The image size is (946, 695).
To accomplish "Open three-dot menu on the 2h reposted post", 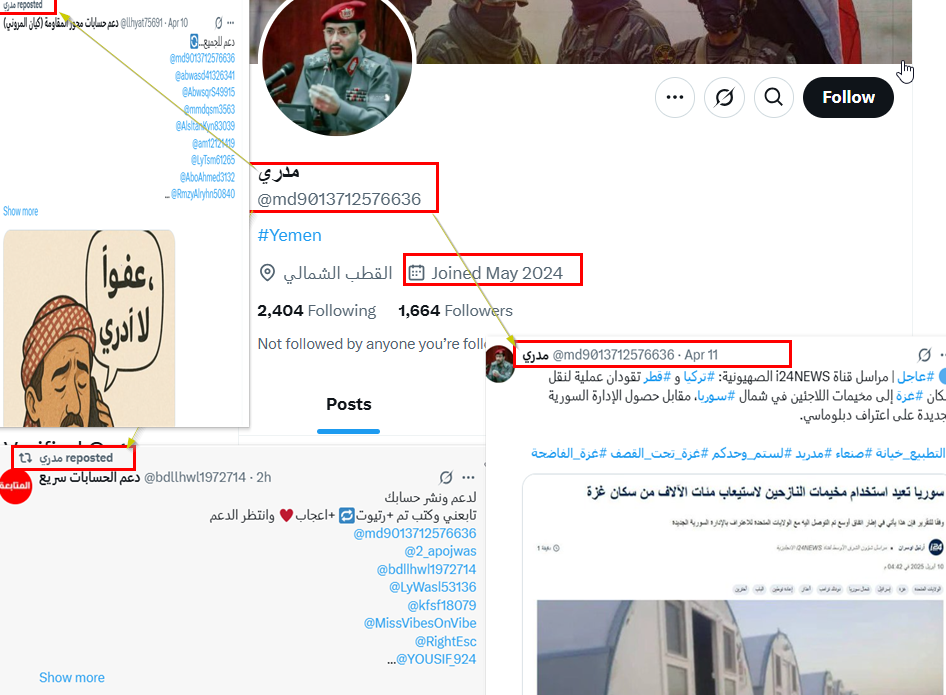I will click(x=468, y=477).
